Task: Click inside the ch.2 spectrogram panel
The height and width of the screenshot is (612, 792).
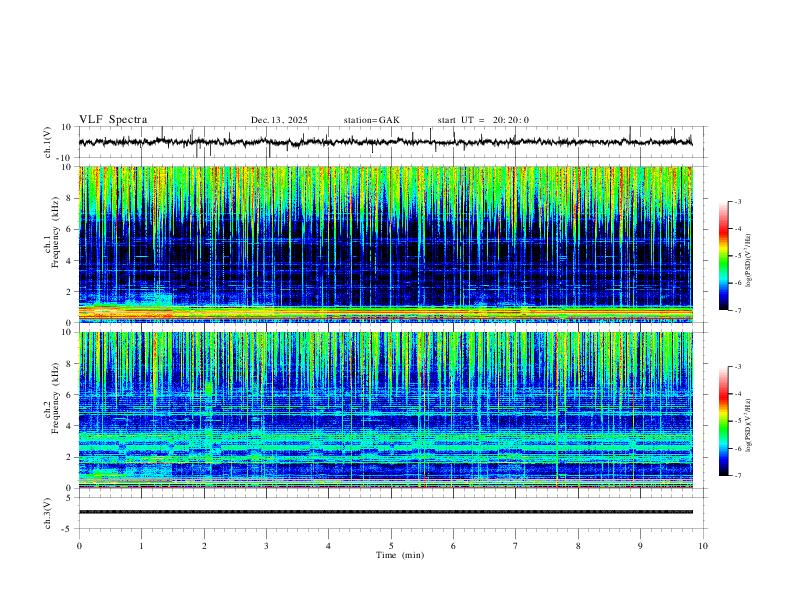Action: pos(385,410)
